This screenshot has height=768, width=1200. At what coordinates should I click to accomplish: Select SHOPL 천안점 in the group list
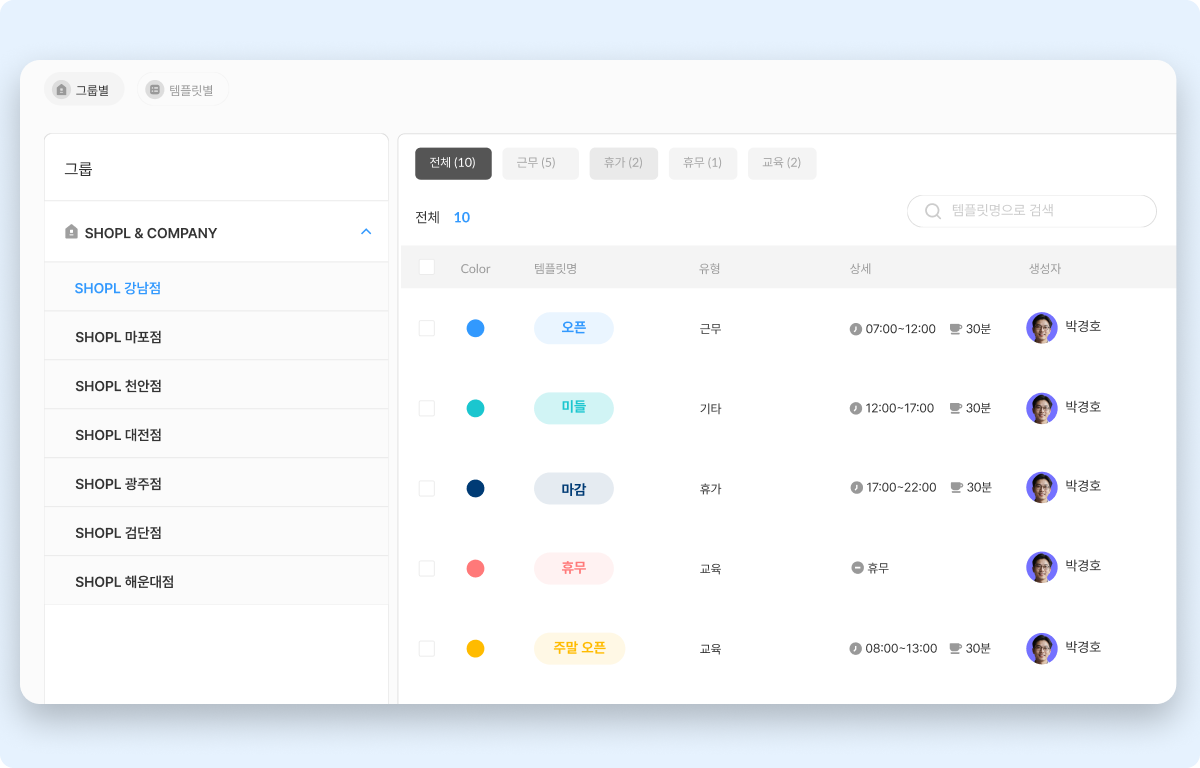[x=216, y=385]
